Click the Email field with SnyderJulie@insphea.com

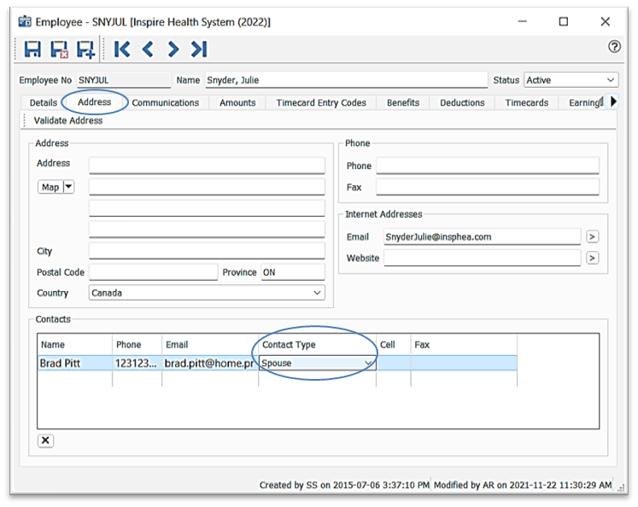click(482, 236)
